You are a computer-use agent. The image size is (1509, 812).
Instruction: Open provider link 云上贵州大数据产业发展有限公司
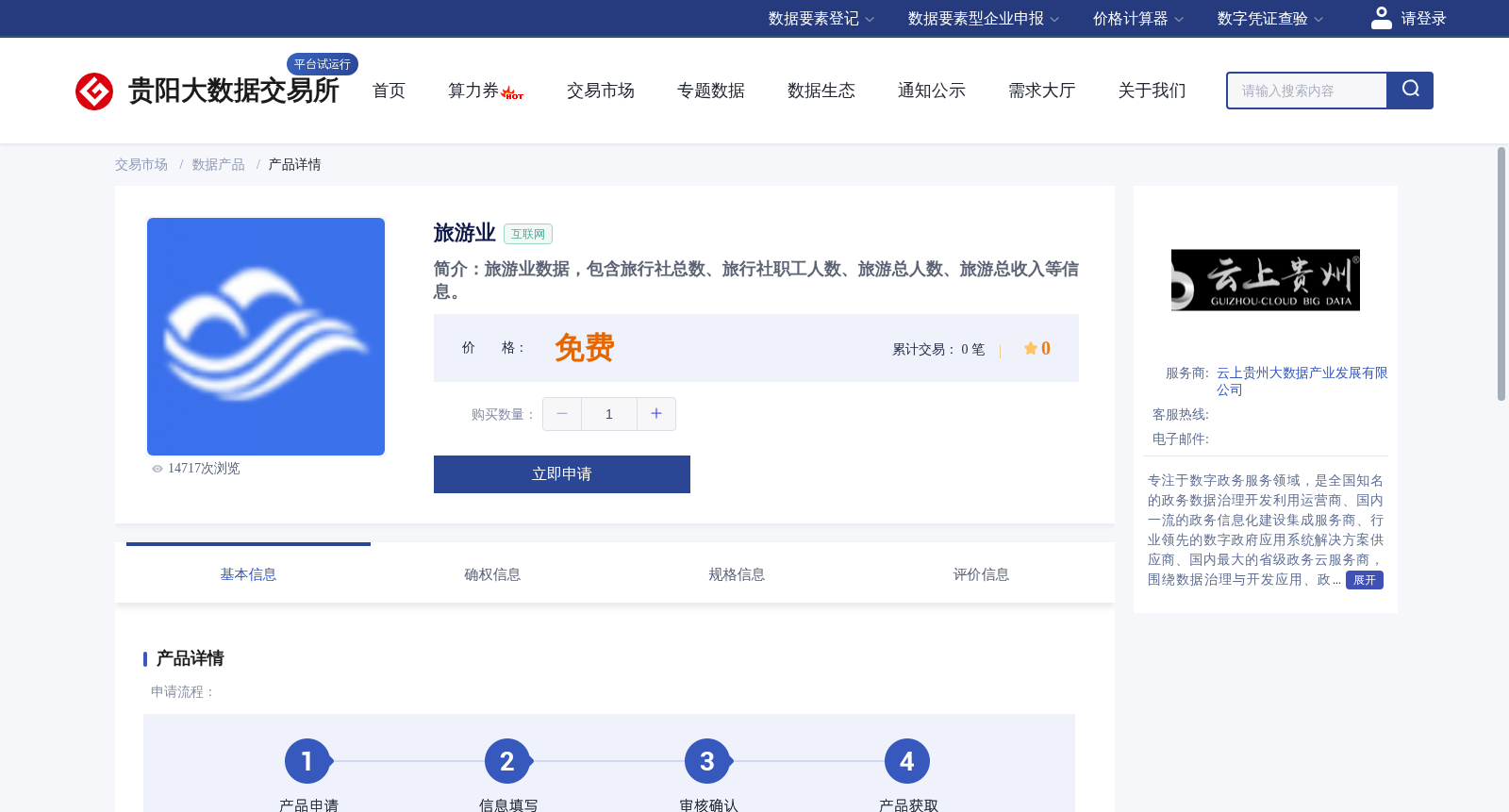1302,382
